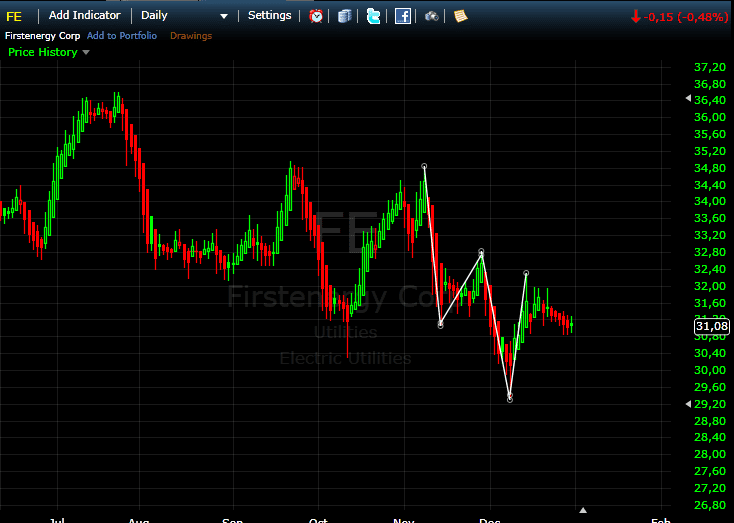Image resolution: width=734 pixels, height=523 pixels.
Task: Share chart via the Facebook icon
Action: tap(403, 16)
